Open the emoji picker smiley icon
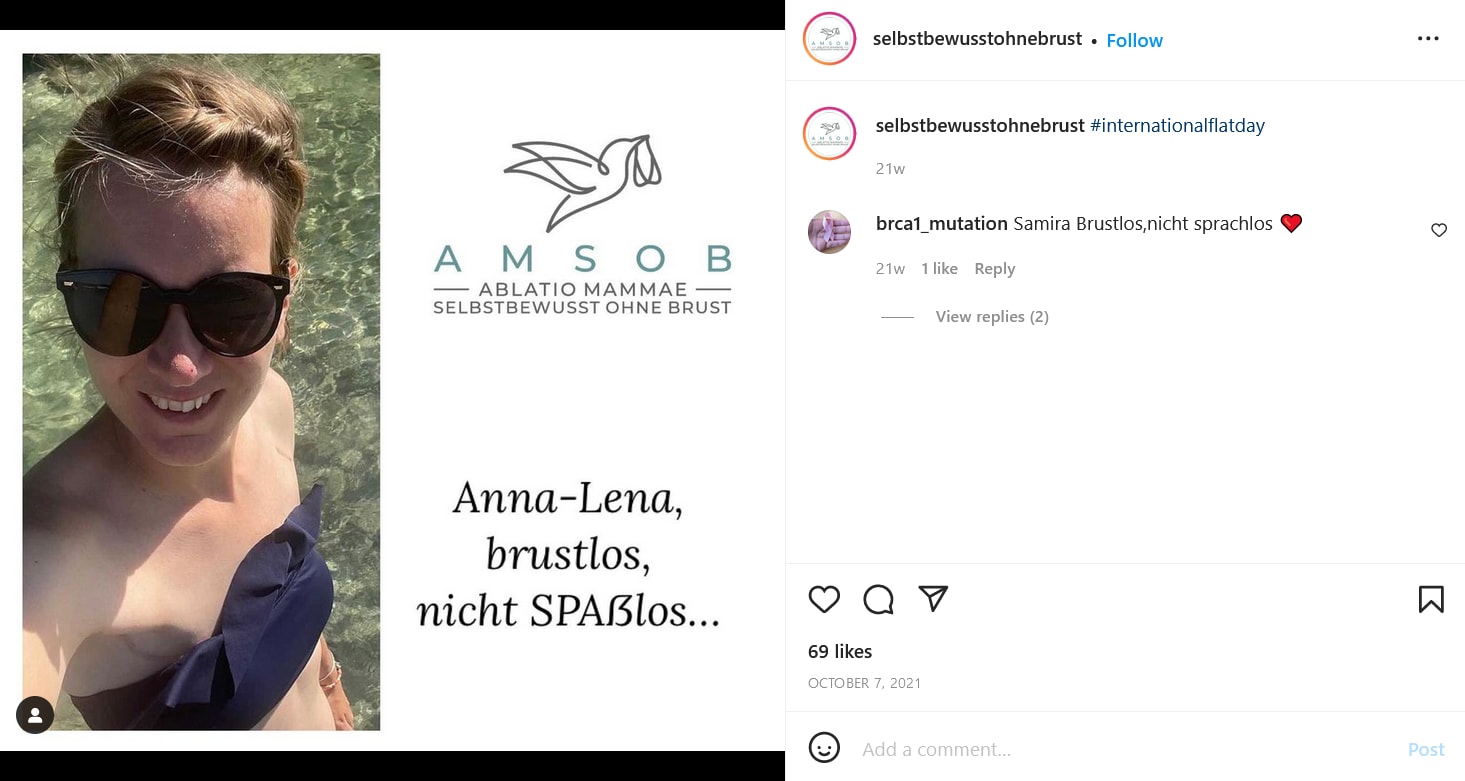 pos(824,748)
